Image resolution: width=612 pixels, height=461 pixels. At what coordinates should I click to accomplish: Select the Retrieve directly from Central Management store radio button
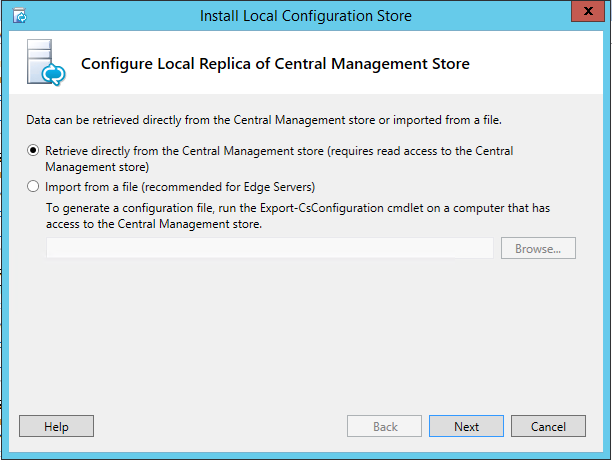tap(33, 151)
